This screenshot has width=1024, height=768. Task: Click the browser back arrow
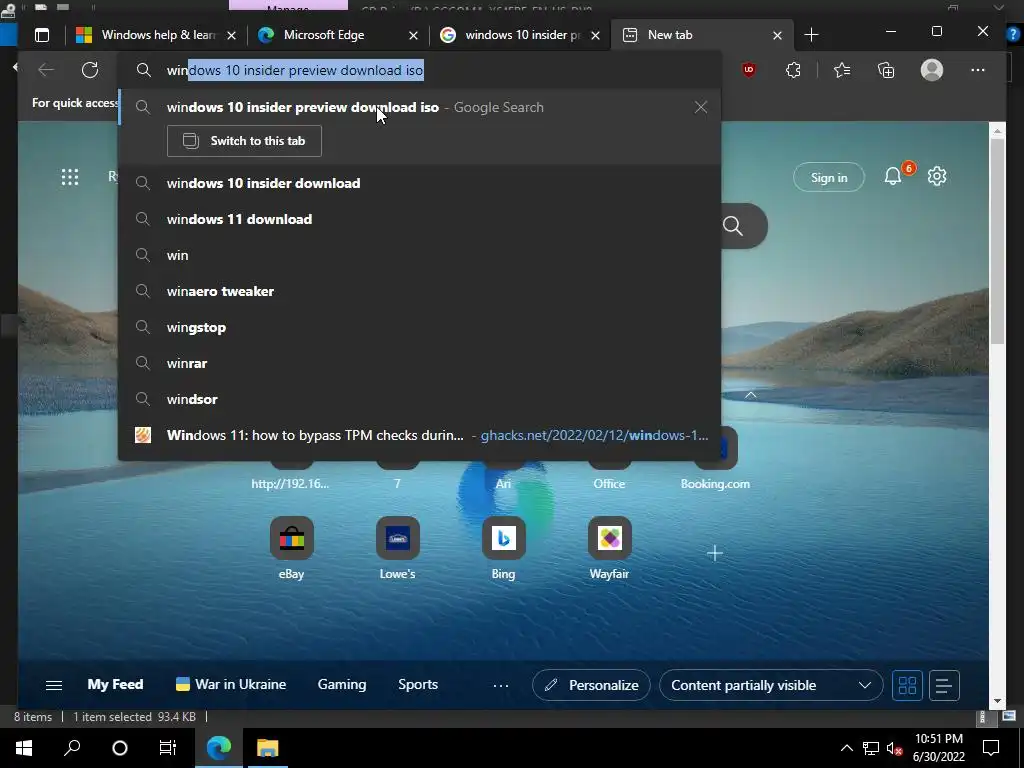[x=46, y=70]
